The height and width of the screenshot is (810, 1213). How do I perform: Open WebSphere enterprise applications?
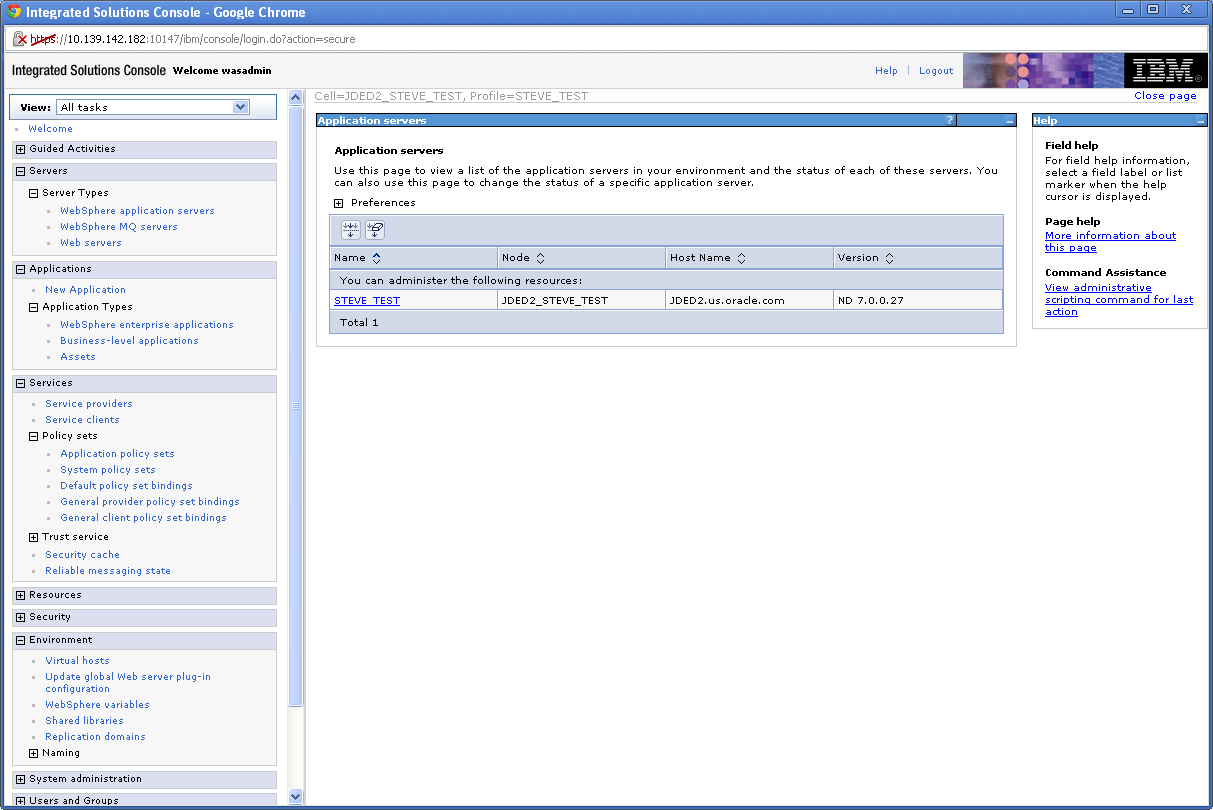point(147,325)
